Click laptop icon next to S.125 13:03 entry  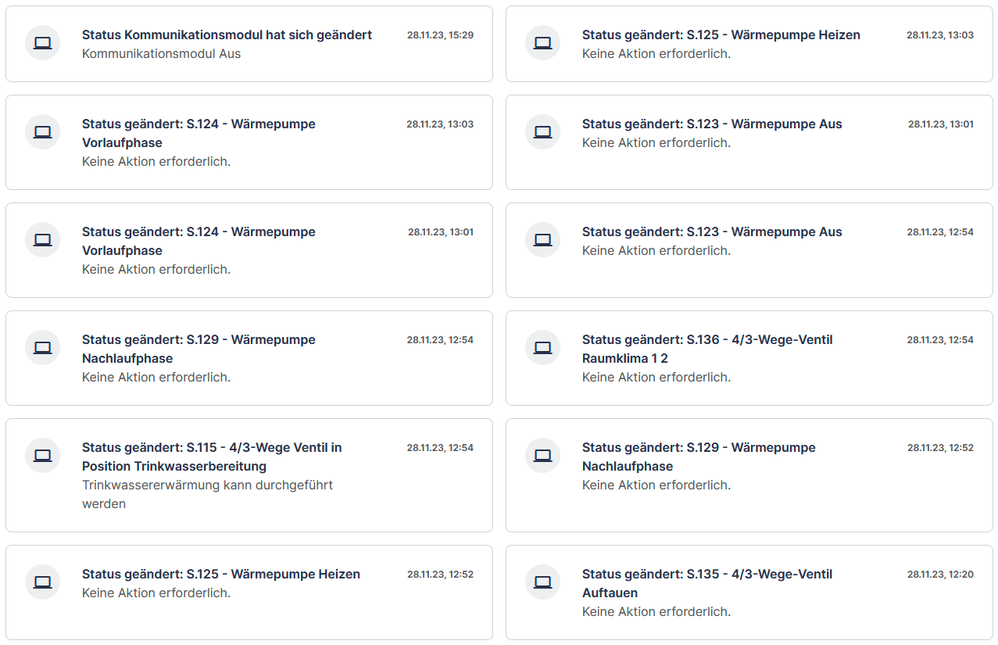tap(542, 43)
